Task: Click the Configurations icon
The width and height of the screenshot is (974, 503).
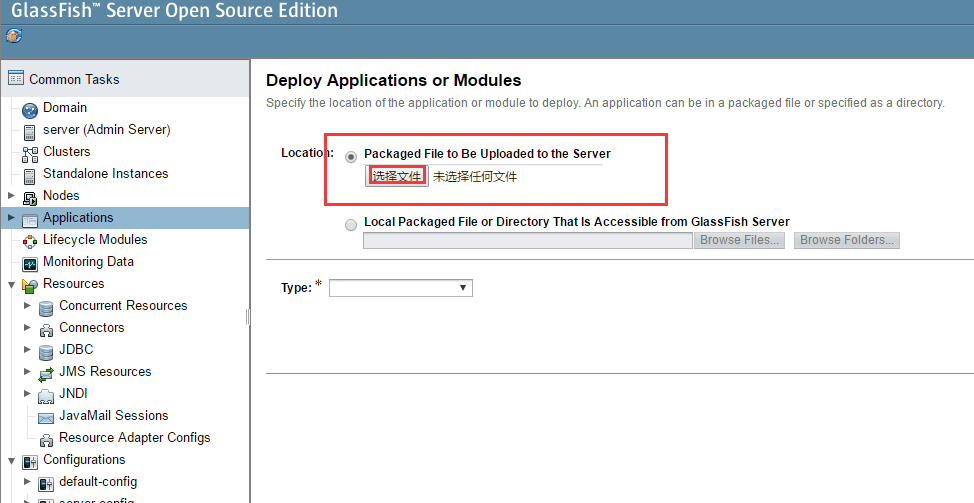Action: [x=30, y=462]
